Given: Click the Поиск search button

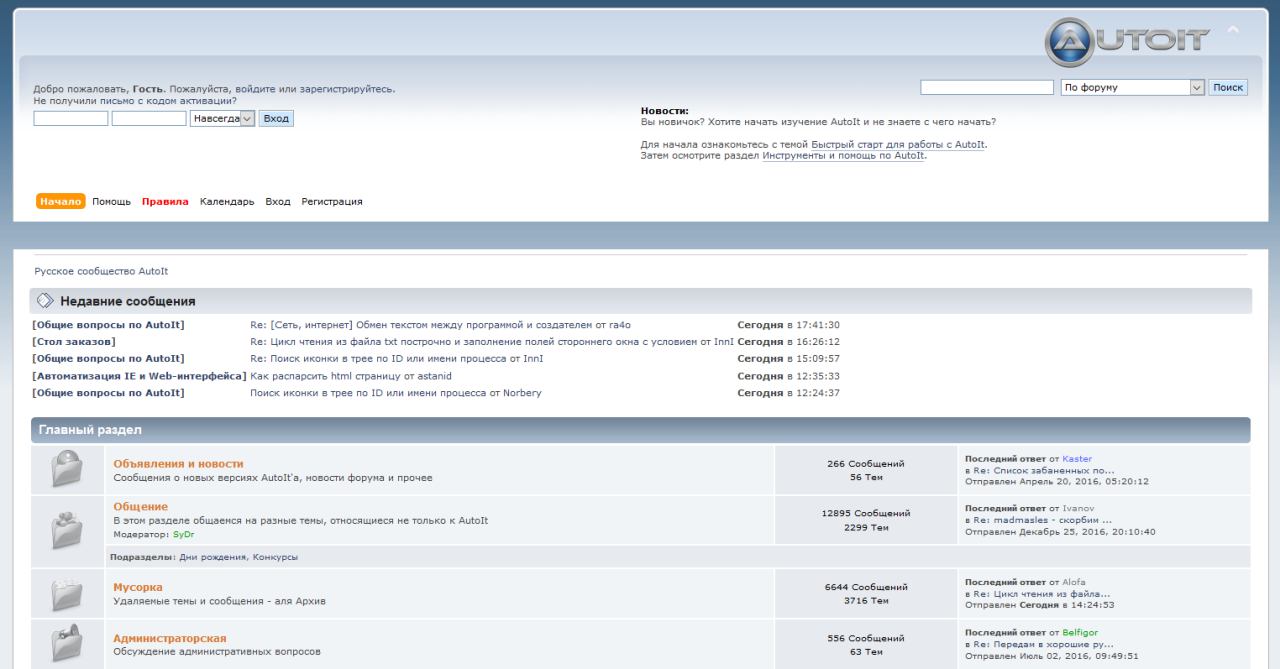Looking at the screenshot, I should click(x=1228, y=88).
